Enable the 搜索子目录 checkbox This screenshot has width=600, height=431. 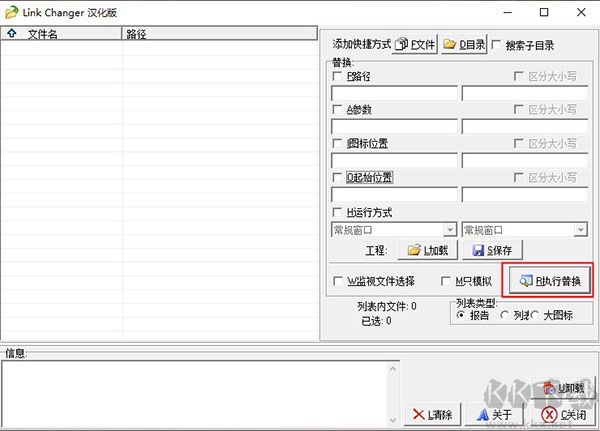(496, 45)
